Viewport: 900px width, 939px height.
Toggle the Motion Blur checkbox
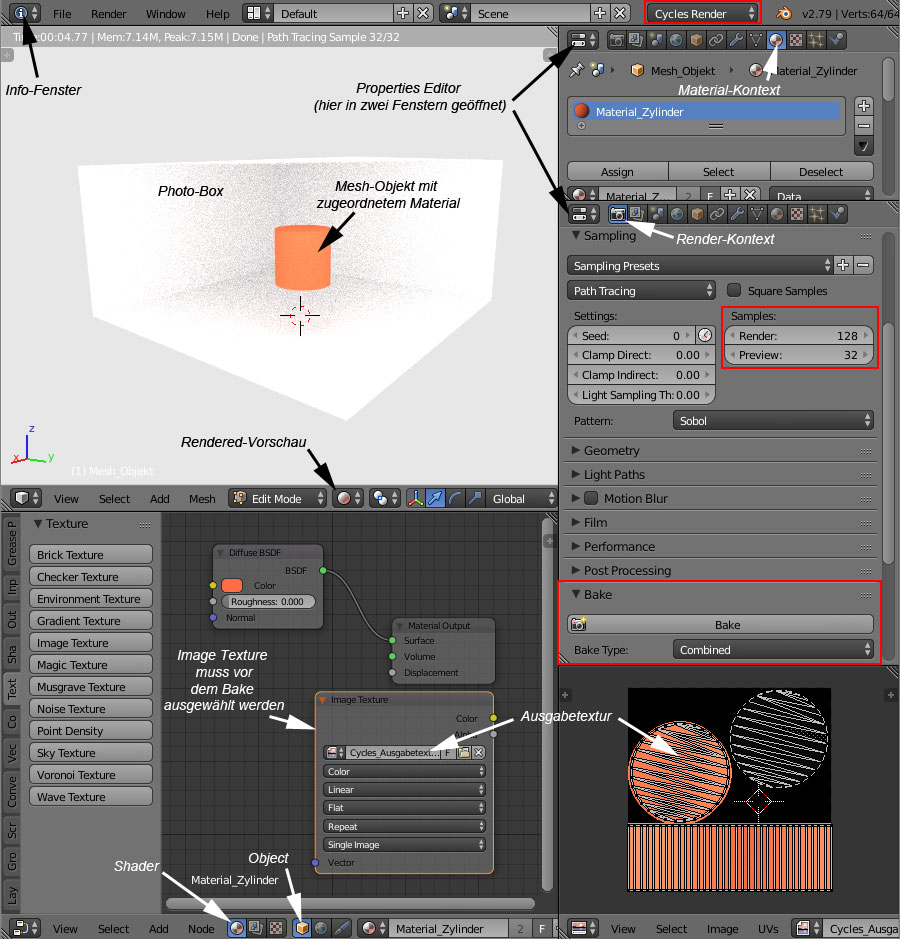coord(591,499)
